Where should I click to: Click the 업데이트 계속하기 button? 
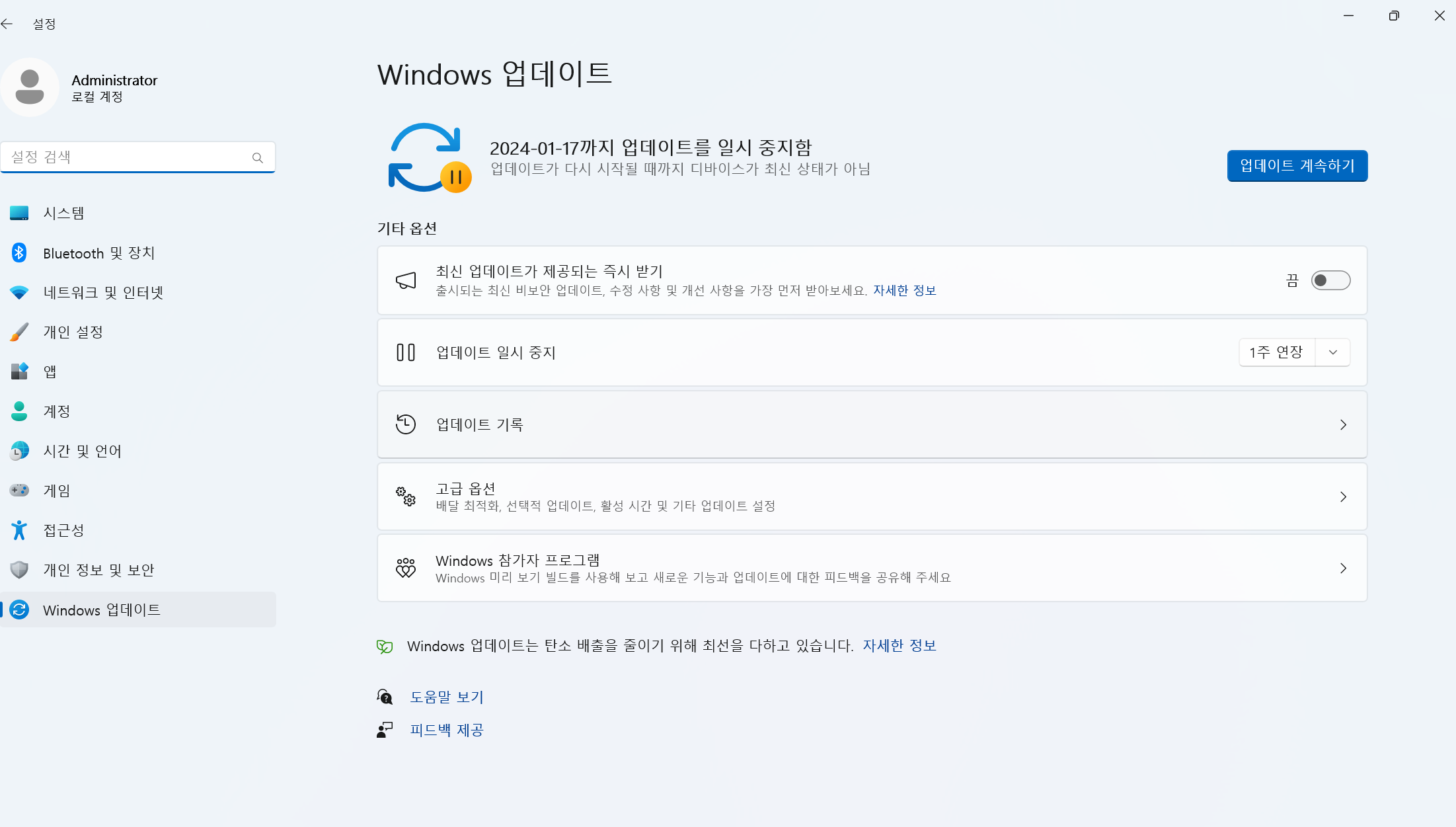[1297, 166]
